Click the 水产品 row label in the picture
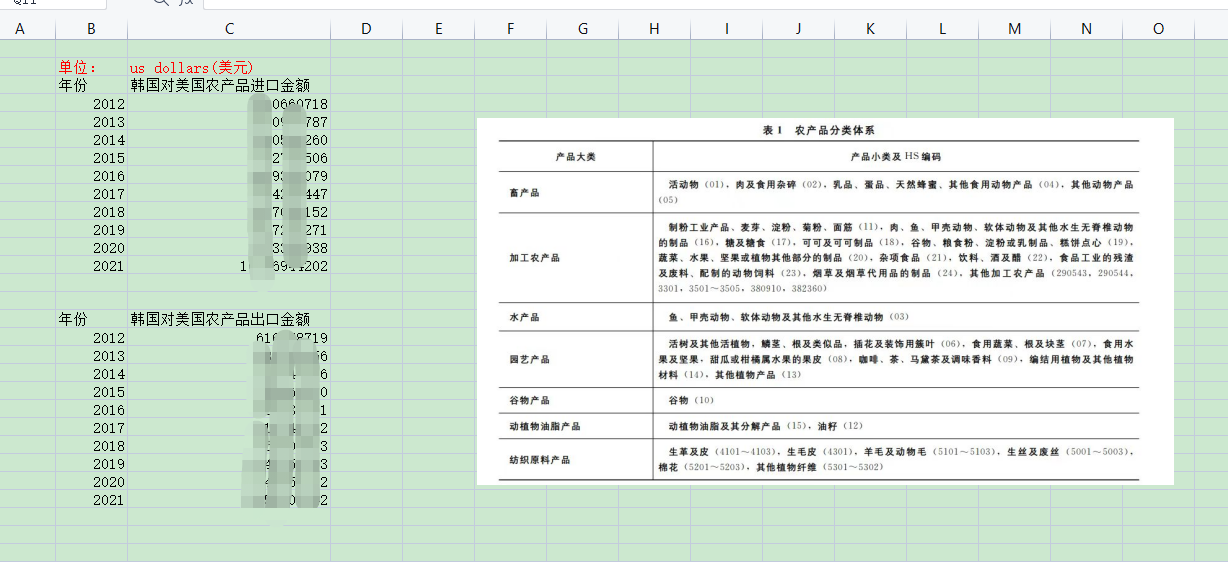 (524, 317)
